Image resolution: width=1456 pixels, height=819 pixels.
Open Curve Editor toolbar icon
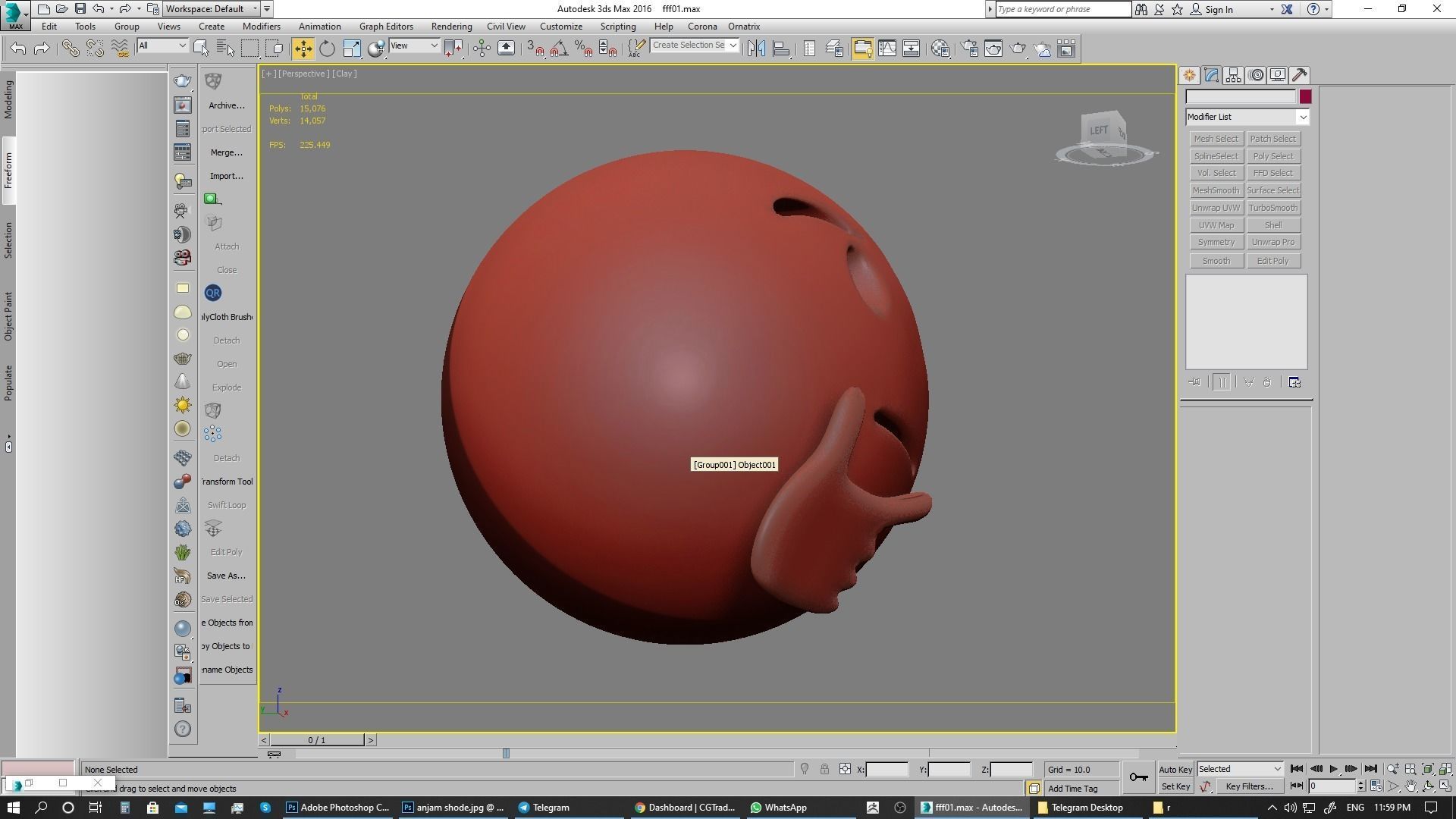pos(886,49)
